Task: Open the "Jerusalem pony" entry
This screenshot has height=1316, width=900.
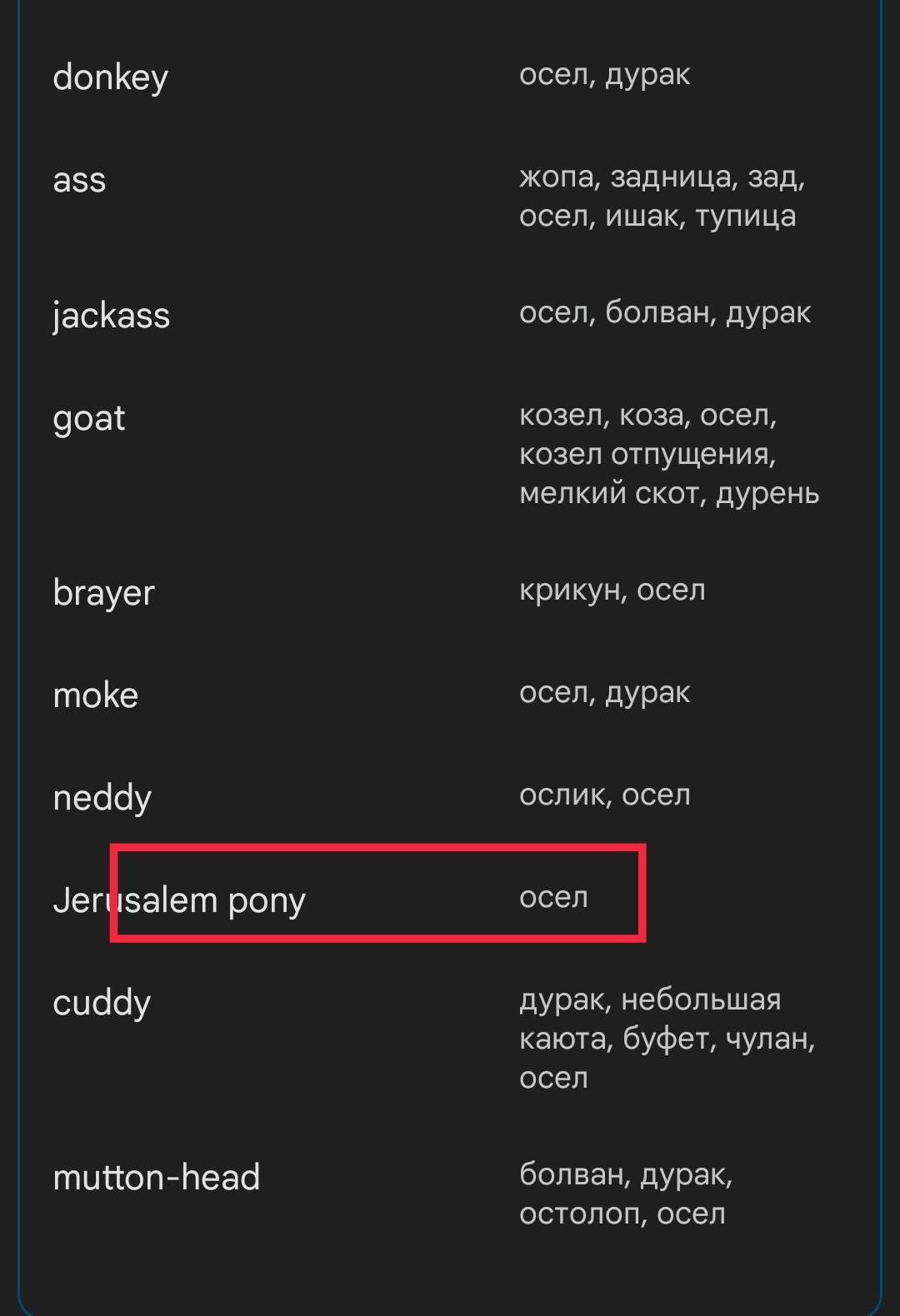Action: coord(179,900)
